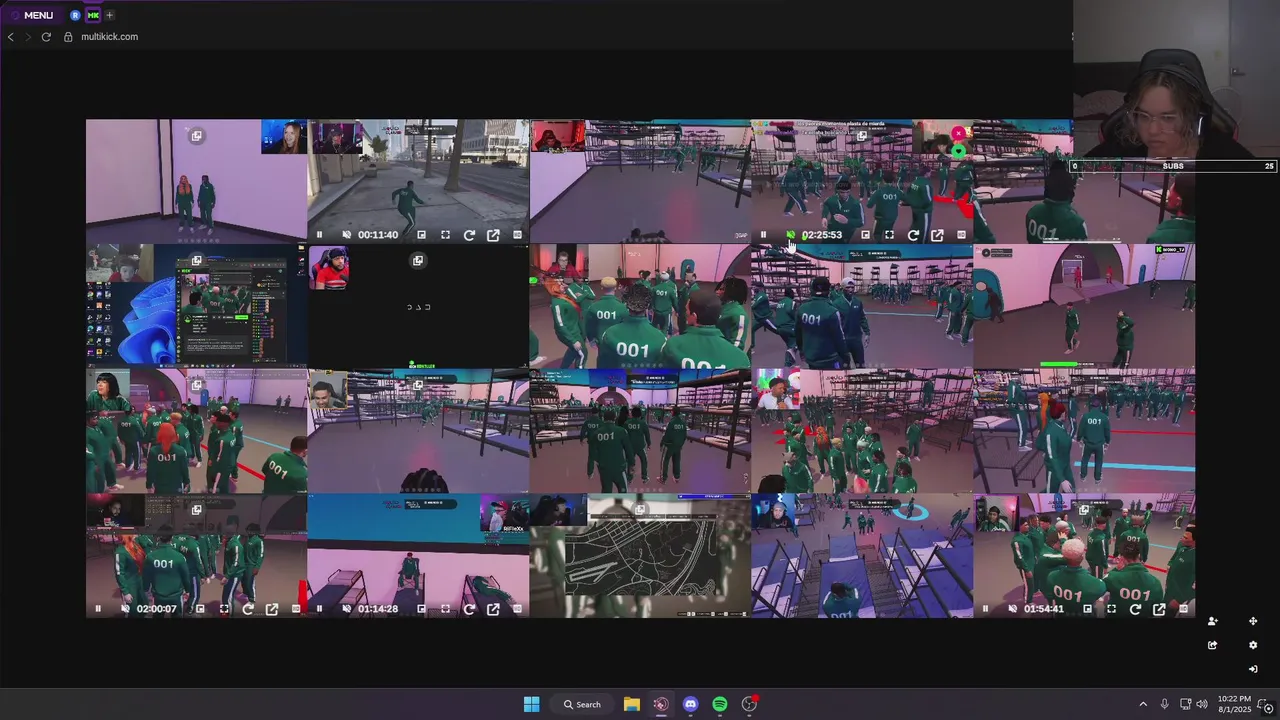Viewport: 1280px width, 720px height.
Task: Open volume control in system tray
Action: click(x=1201, y=704)
